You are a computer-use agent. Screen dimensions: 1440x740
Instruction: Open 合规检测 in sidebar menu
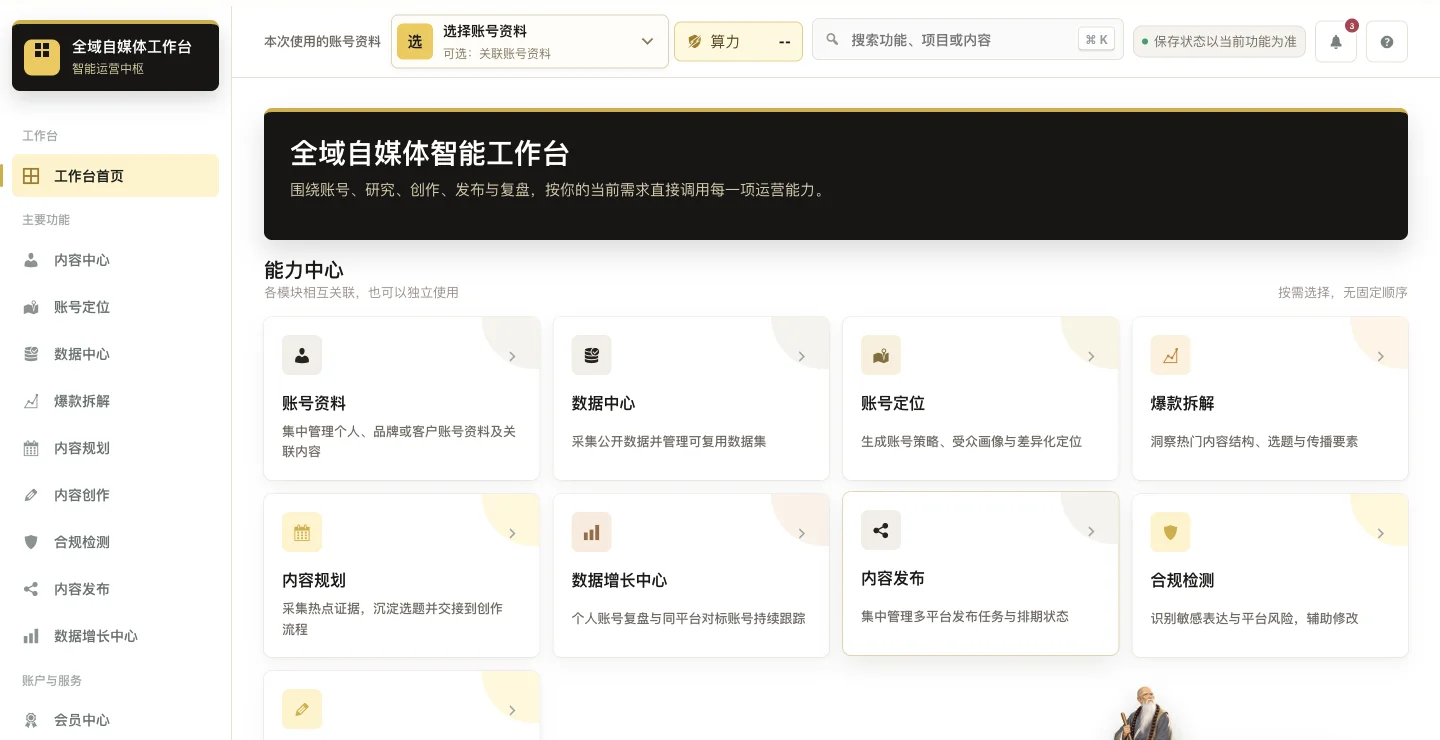(116, 542)
